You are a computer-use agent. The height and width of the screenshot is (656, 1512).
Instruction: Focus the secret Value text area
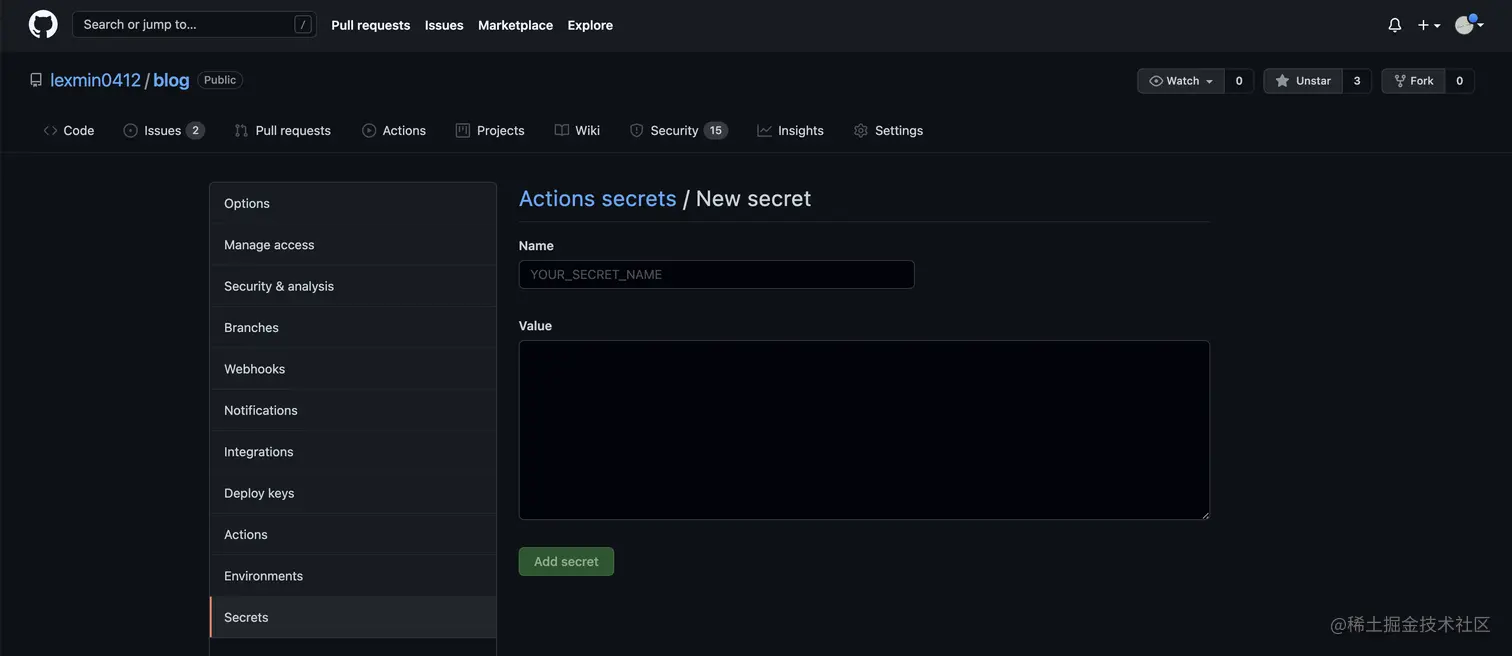click(x=864, y=430)
